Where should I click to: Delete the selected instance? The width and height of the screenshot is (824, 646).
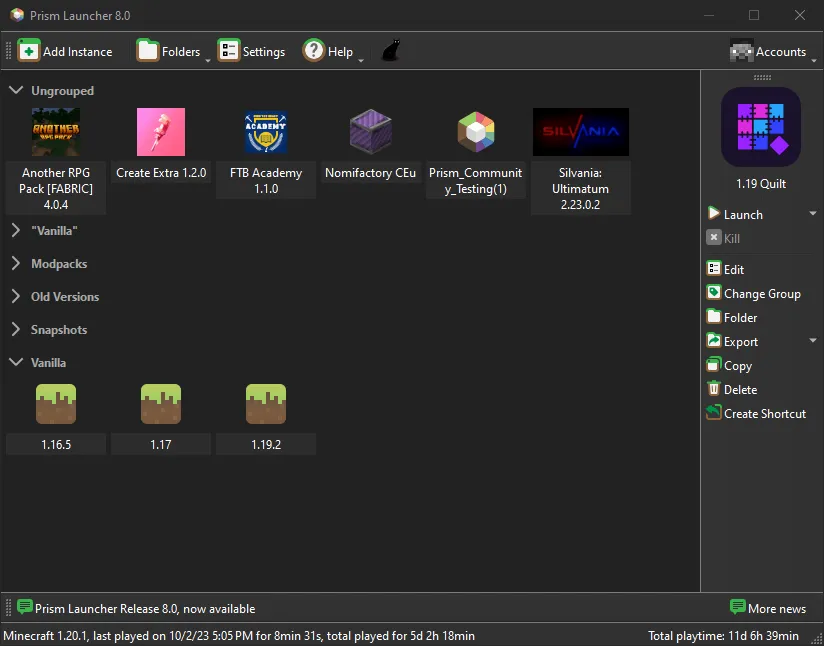click(x=732, y=389)
